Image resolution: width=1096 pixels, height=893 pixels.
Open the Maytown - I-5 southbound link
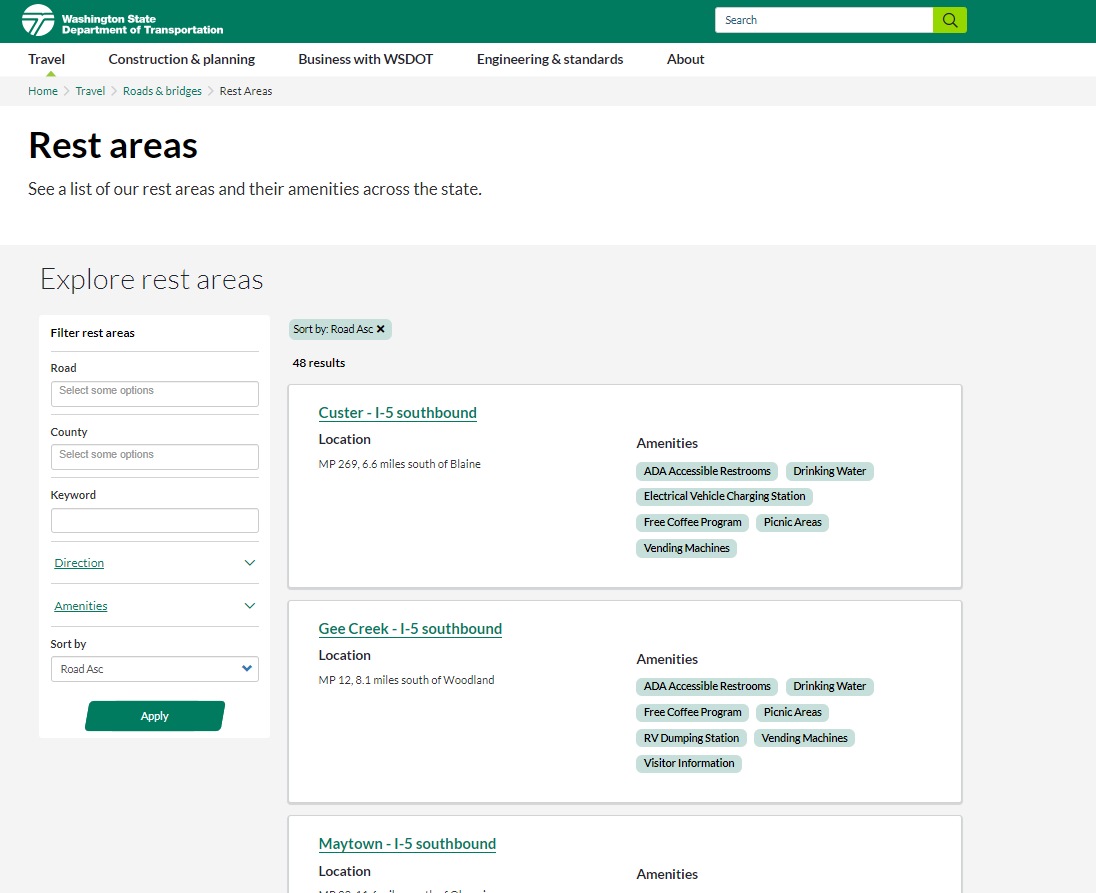click(x=407, y=844)
